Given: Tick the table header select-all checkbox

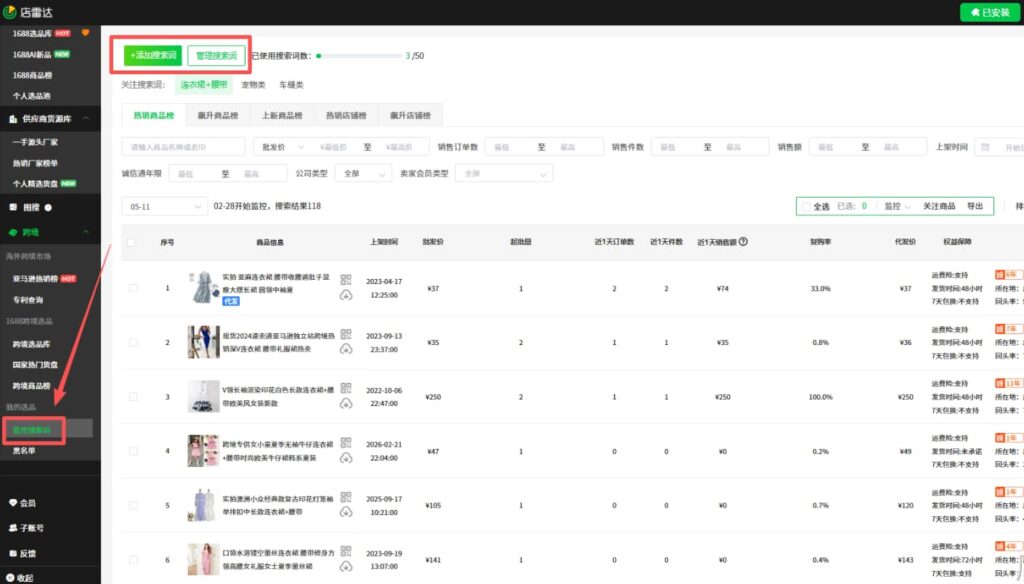Looking at the screenshot, I should coord(131,242).
